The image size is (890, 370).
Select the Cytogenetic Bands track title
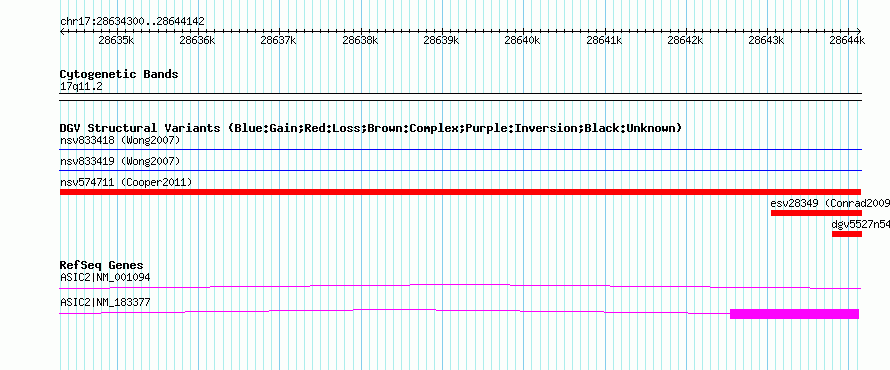(x=119, y=74)
